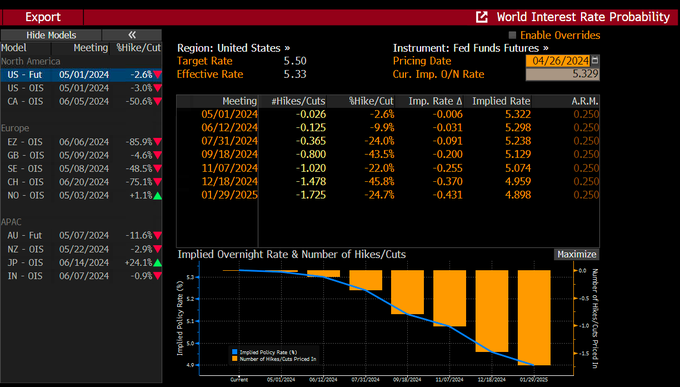Click the orange Number of Hikes/Cuts legend swatch

click(x=235, y=359)
